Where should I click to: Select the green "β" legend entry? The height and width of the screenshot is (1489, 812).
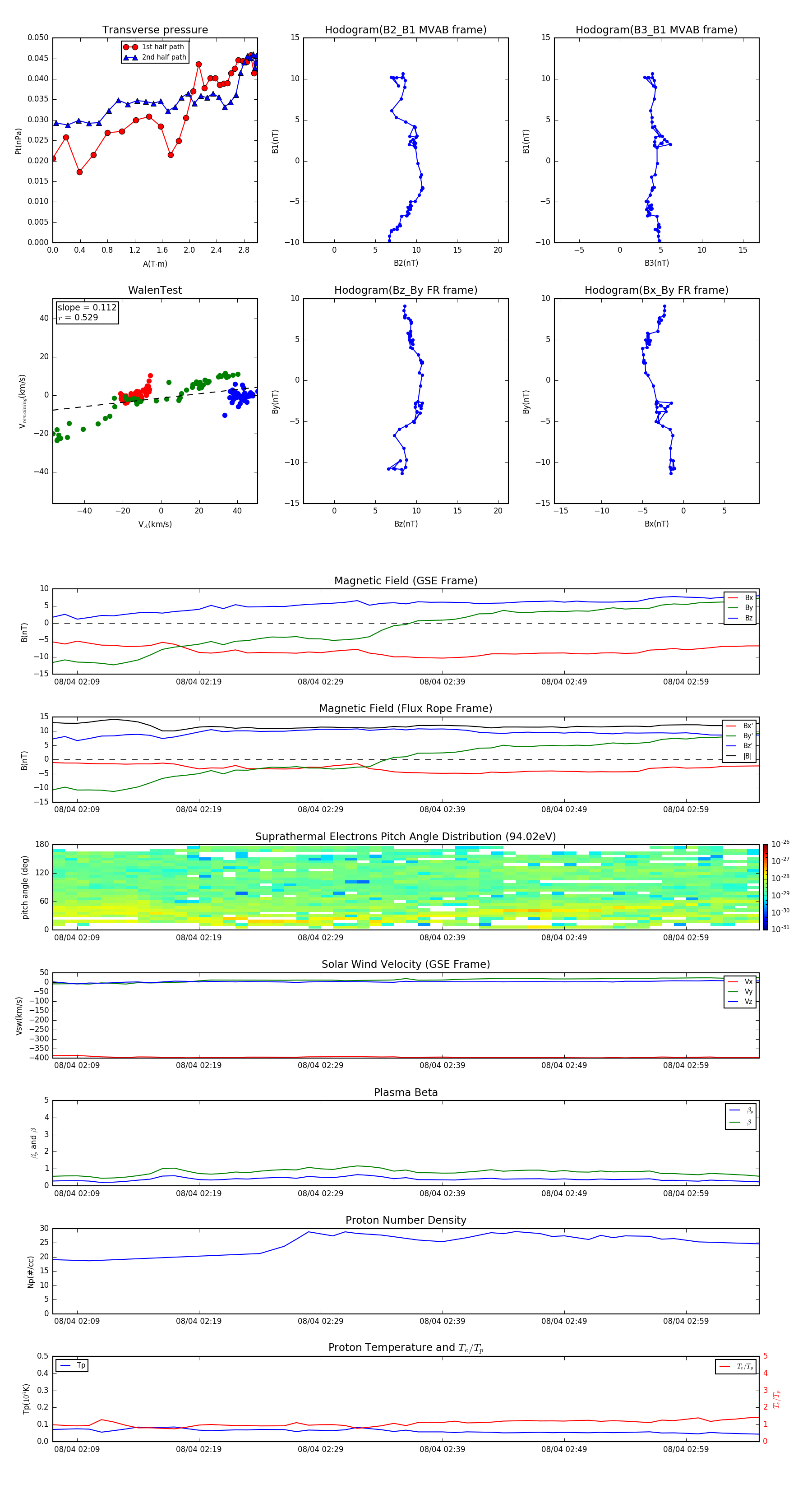(742, 1123)
